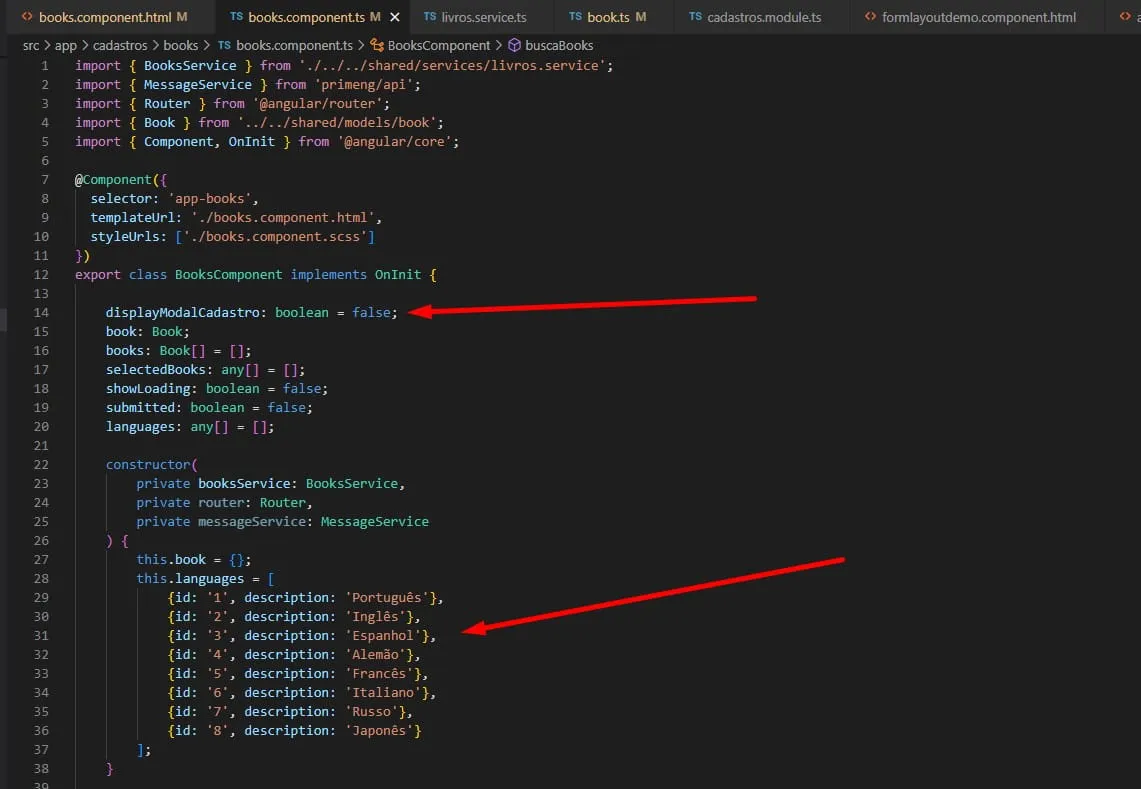
Task: Click the BooksComponent breadcrumb symbol
Action: coord(439,45)
